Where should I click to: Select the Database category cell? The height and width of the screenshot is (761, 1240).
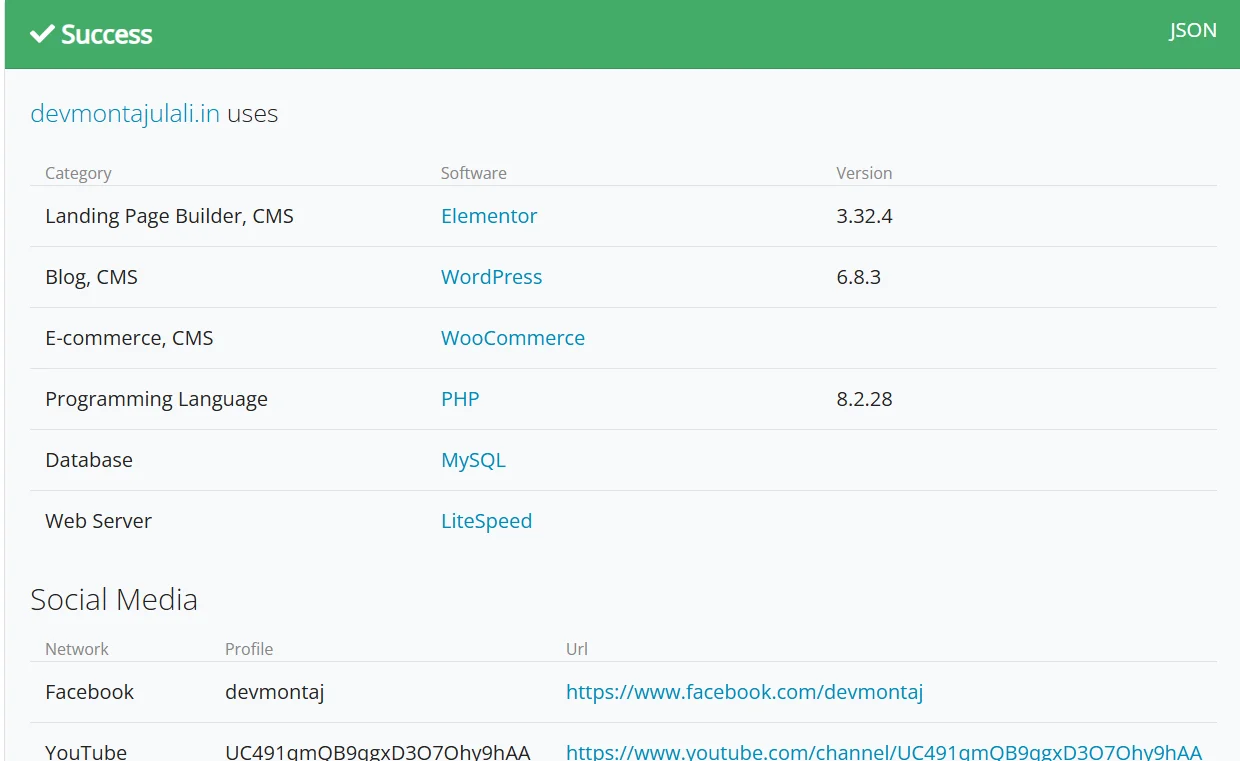[89, 460]
